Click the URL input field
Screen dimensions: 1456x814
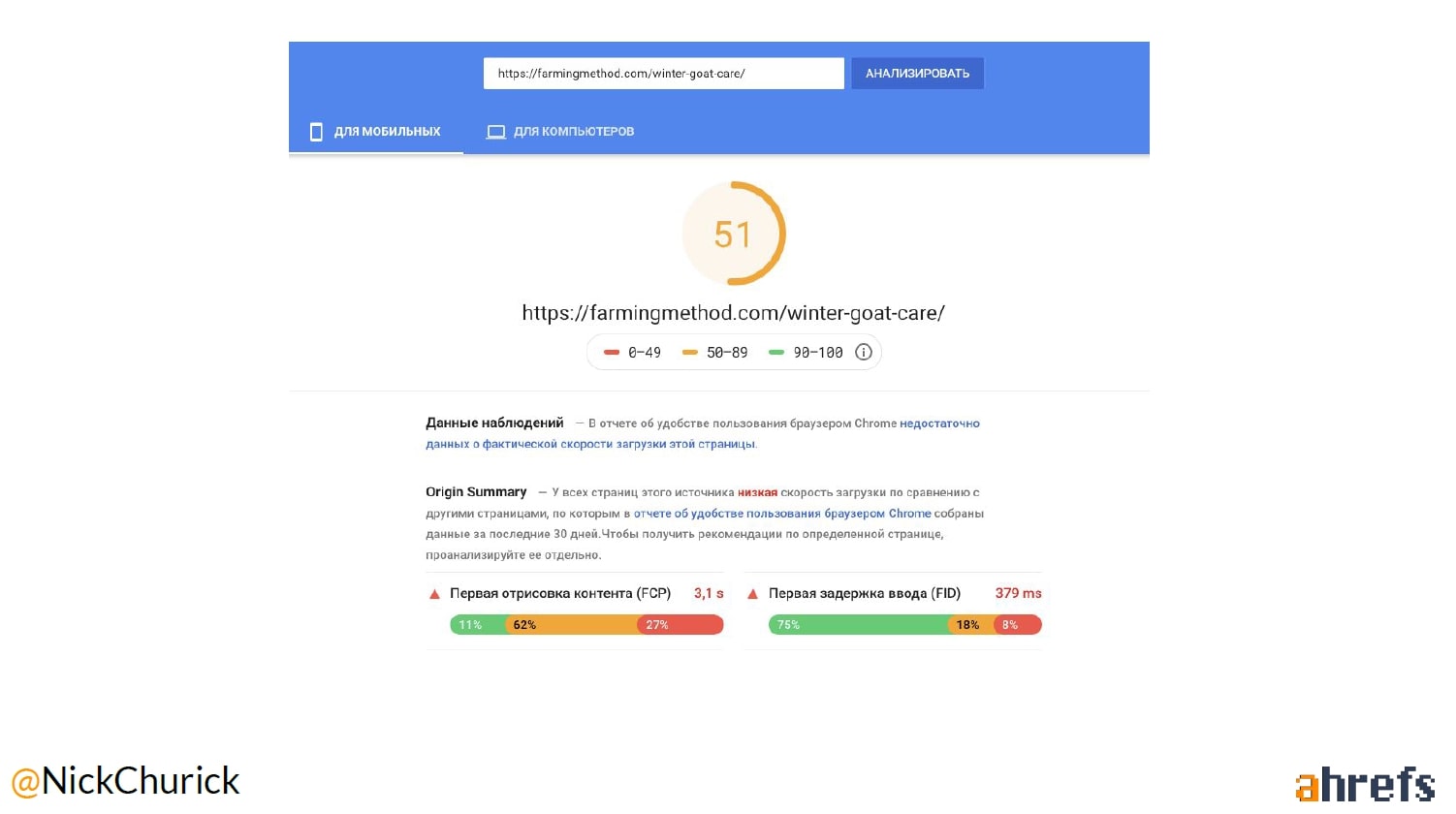pyautogui.click(x=663, y=74)
